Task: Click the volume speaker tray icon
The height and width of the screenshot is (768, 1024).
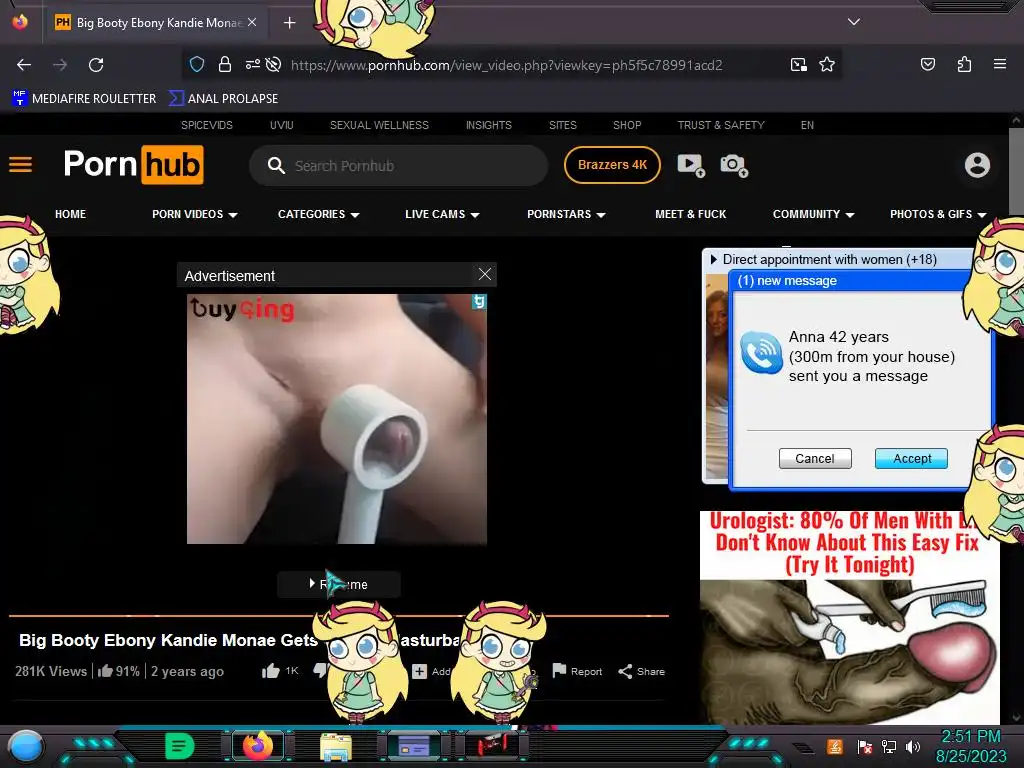Action: pos(913,746)
